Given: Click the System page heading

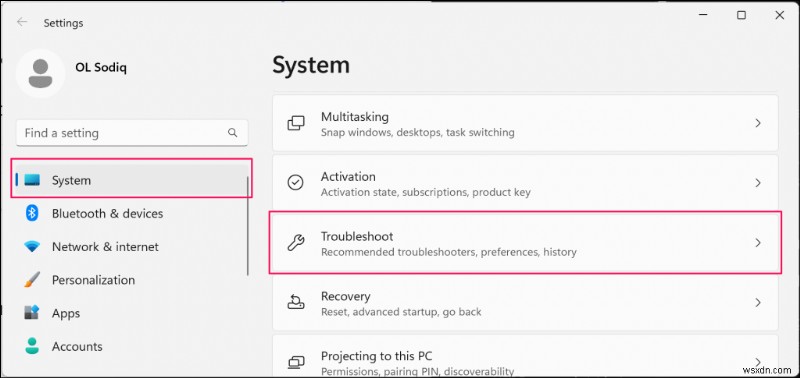Looking at the screenshot, I should point(311,65).
